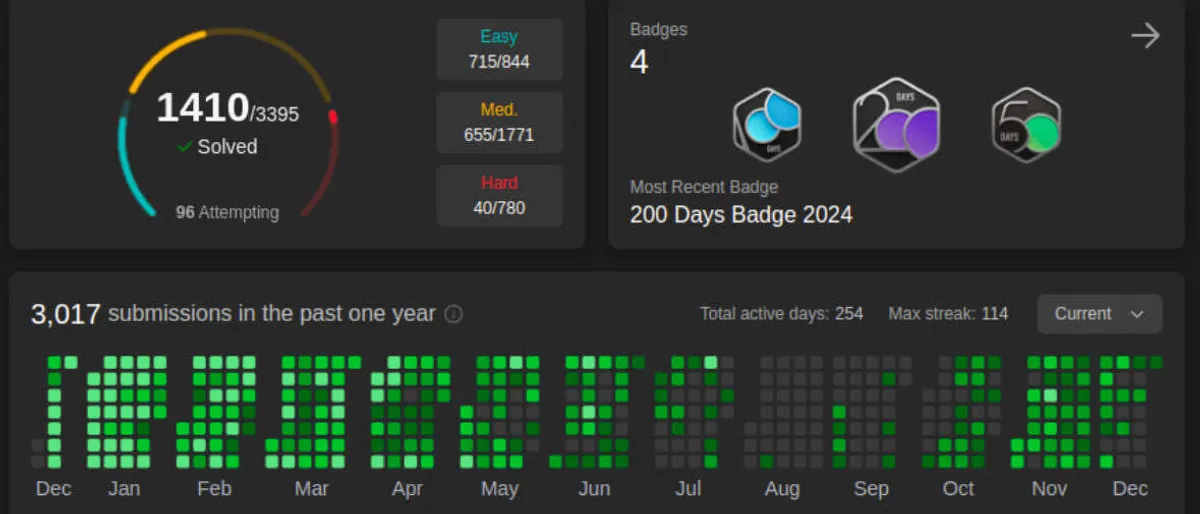Click the Max streak 114 stat
Screen dimensions: 1200x514
click(x=948, y=314)
